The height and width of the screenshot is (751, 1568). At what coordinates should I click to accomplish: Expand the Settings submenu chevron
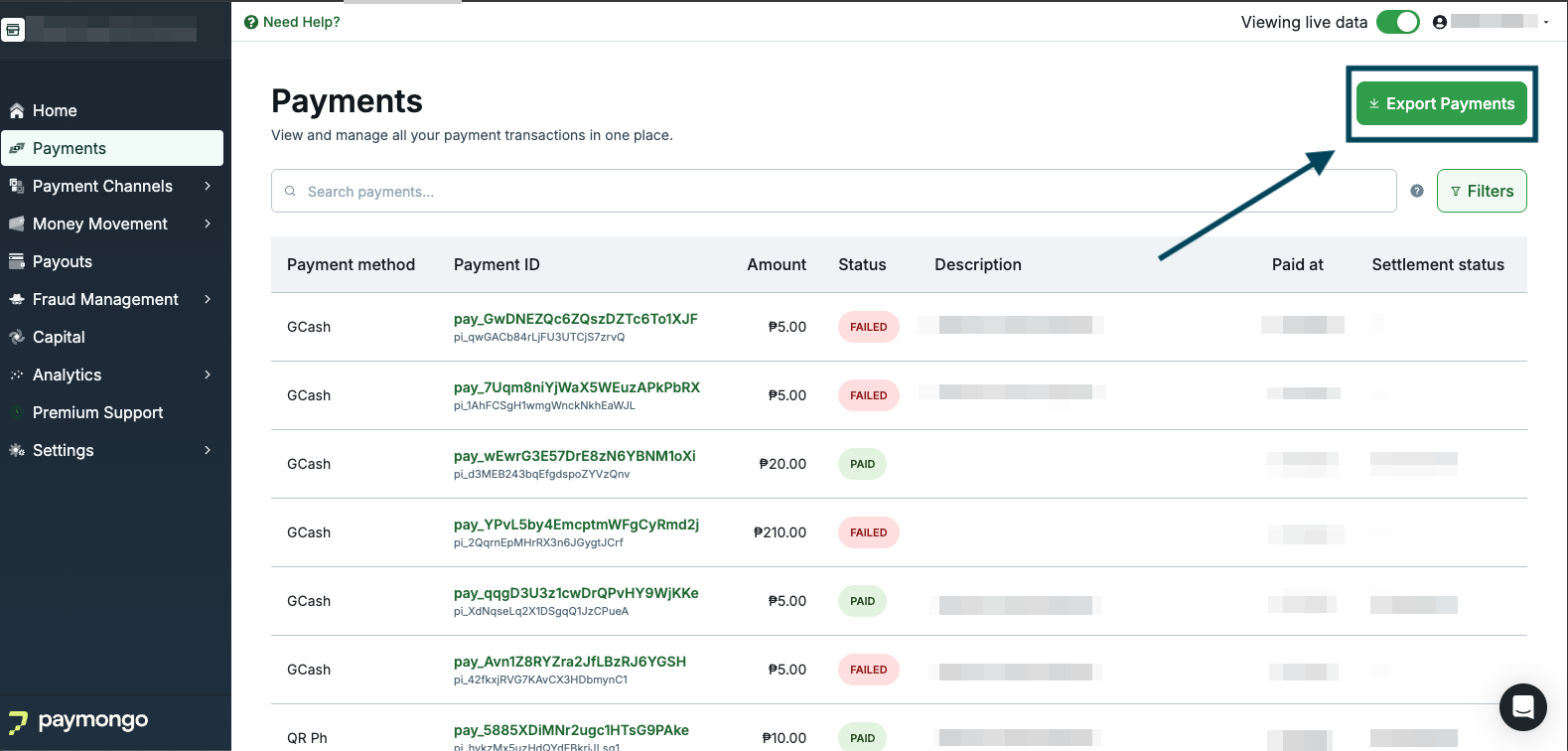(x=208, y=450)
